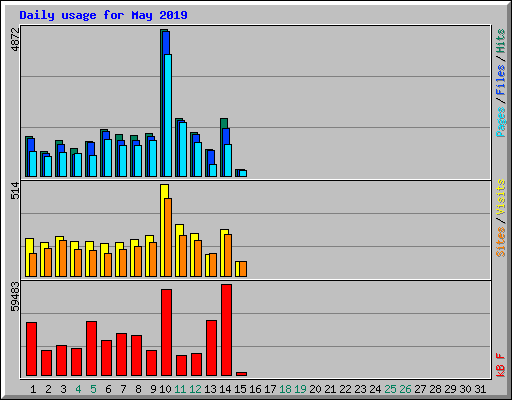Click green day 12 on the x-axis

pos(195,389)
